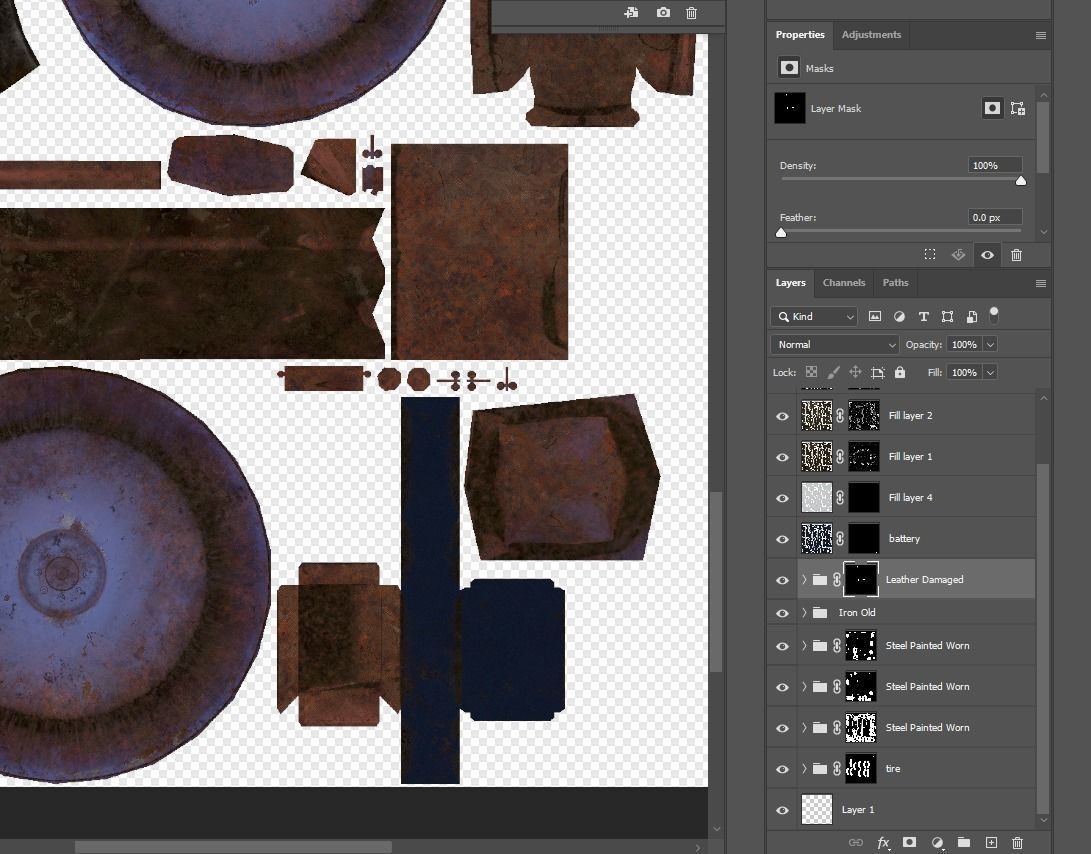
Task: Load selection from mask icon
Action: pos(930,255)
